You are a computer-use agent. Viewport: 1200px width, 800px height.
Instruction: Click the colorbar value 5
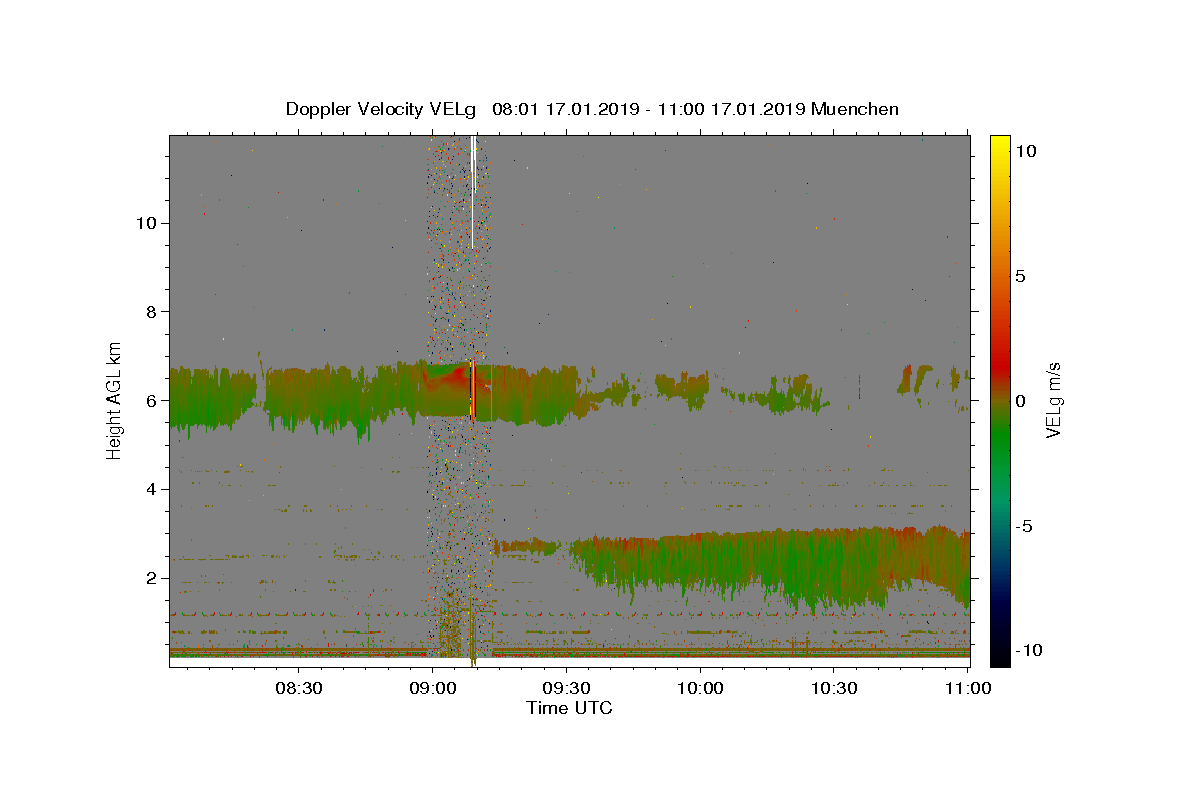point(1021,276)
